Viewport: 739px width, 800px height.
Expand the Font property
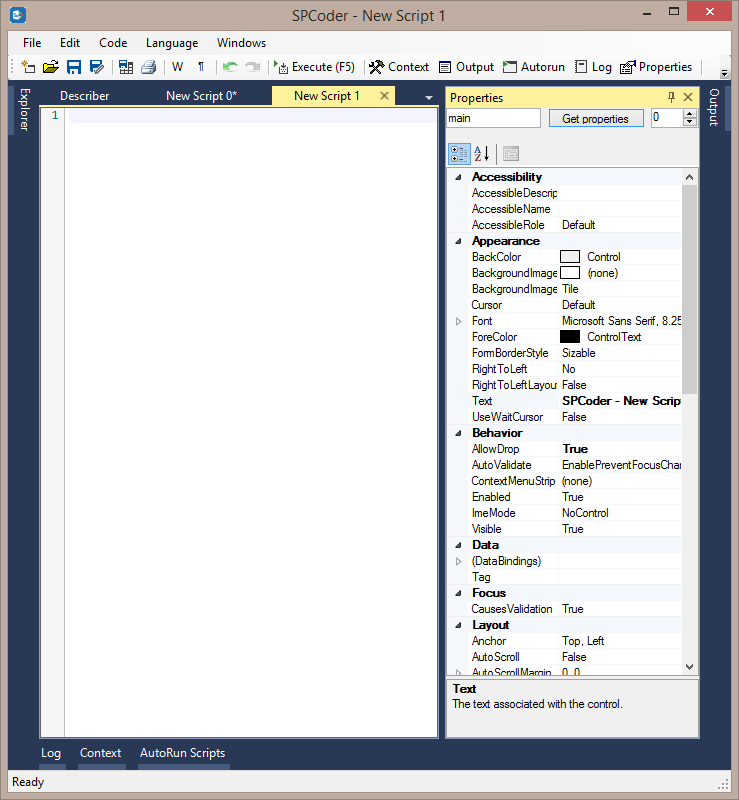pos(458,321)
